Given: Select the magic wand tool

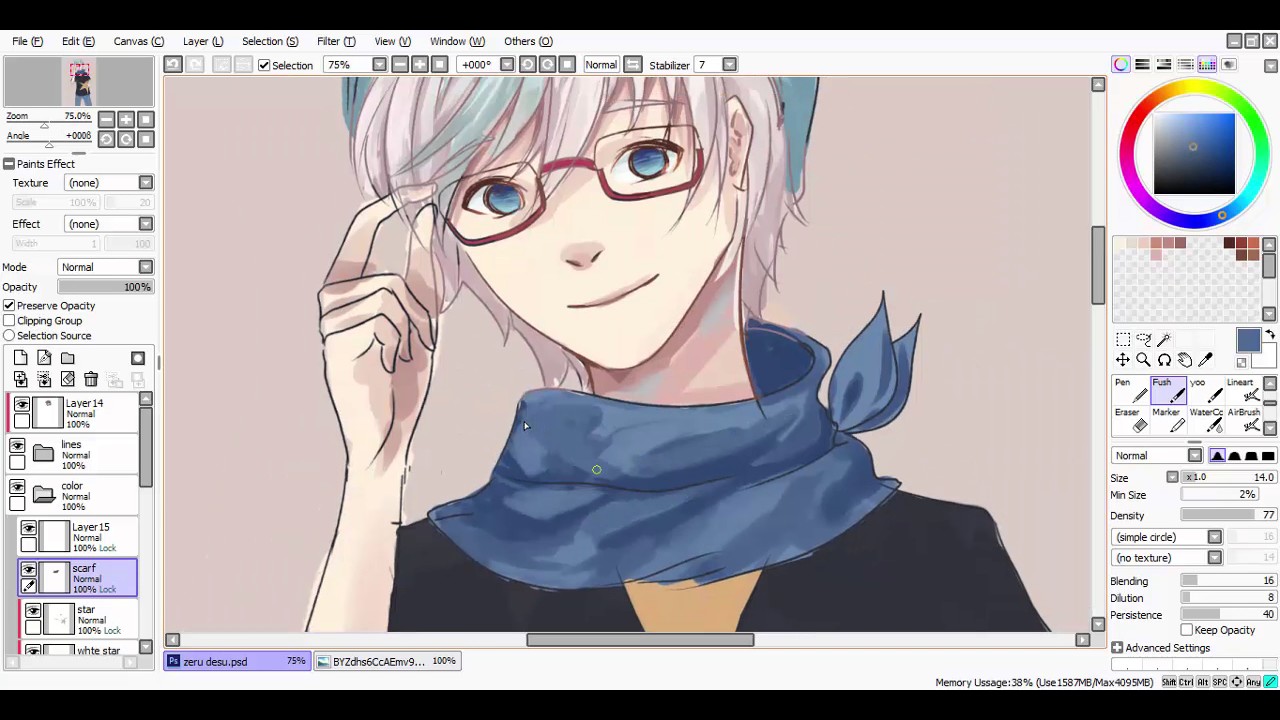Looking at the screenshot, I should click(1164, 340).
